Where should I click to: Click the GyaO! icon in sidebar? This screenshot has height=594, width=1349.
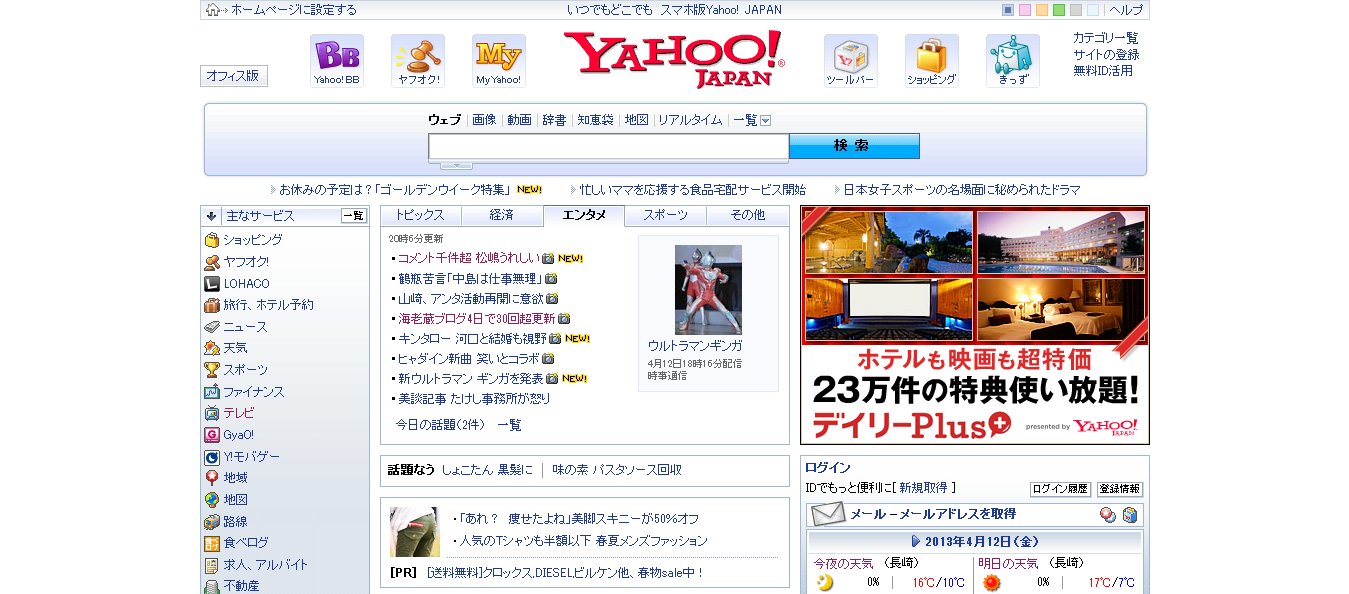(x=212, y=435)
